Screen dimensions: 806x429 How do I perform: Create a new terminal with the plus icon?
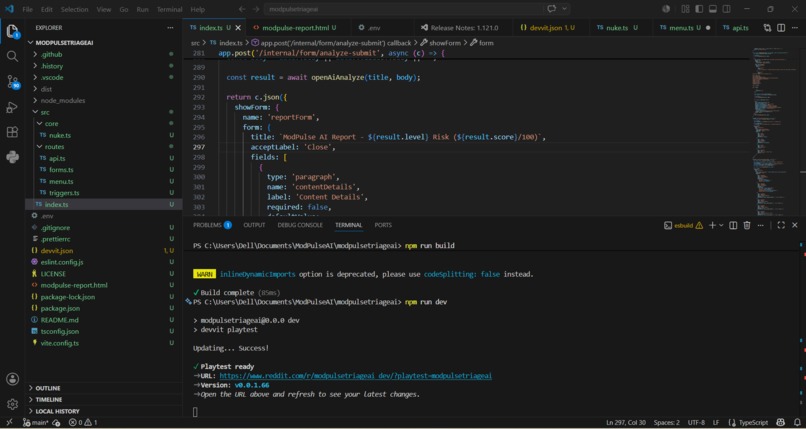click(x=712, y=225)
